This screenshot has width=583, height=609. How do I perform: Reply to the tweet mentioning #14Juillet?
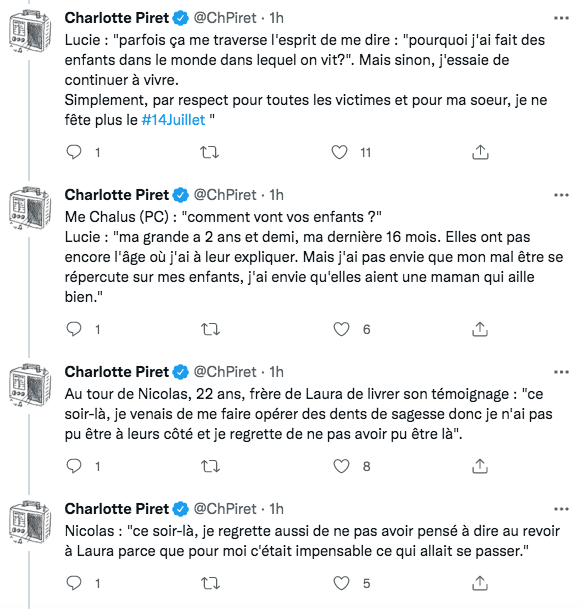click(74, 152)
